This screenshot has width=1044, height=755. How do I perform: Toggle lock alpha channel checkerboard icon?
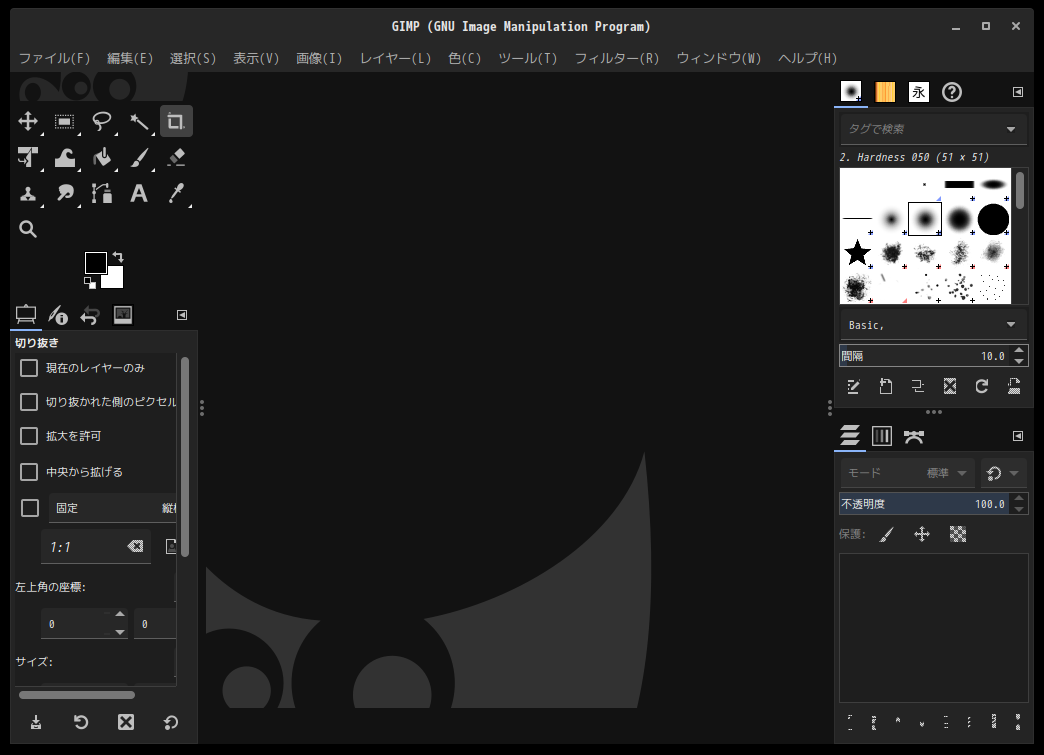coord(957,534)
